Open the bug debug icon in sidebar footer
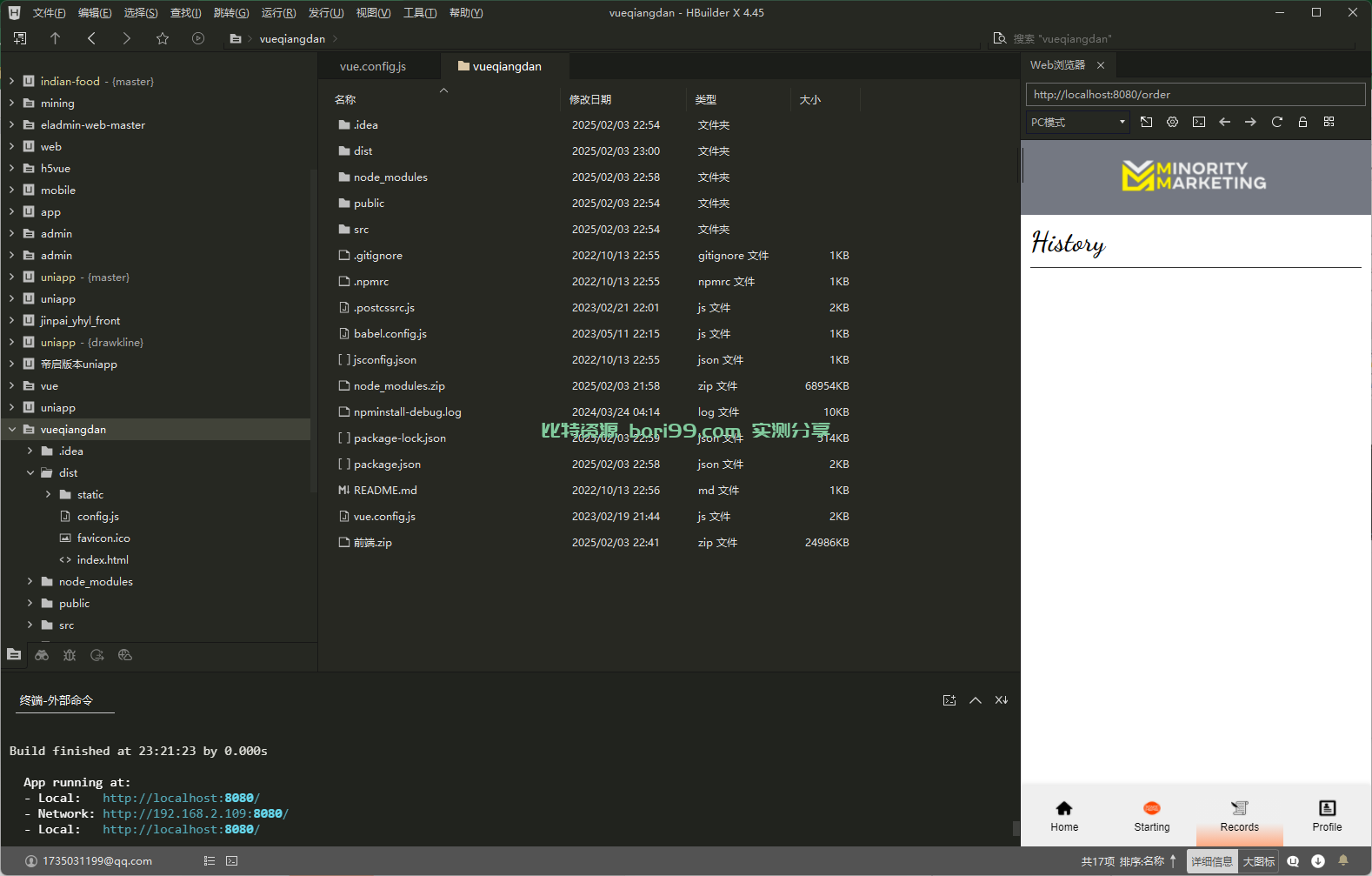Image resolution: width=1372 pixels, height=876 pixels. [x=70, y=655]
